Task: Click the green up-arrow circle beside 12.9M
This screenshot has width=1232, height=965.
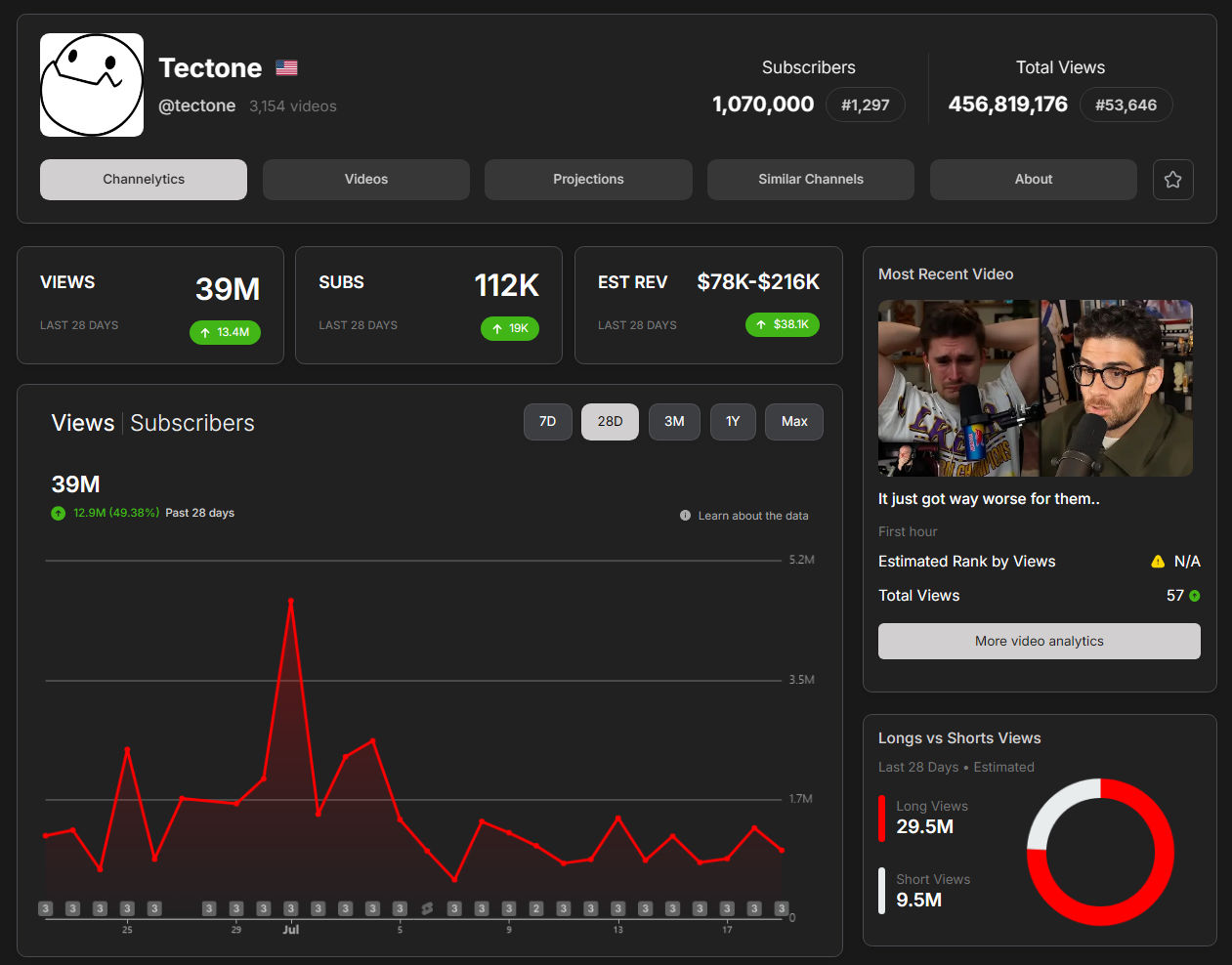Action: (59, 513)
